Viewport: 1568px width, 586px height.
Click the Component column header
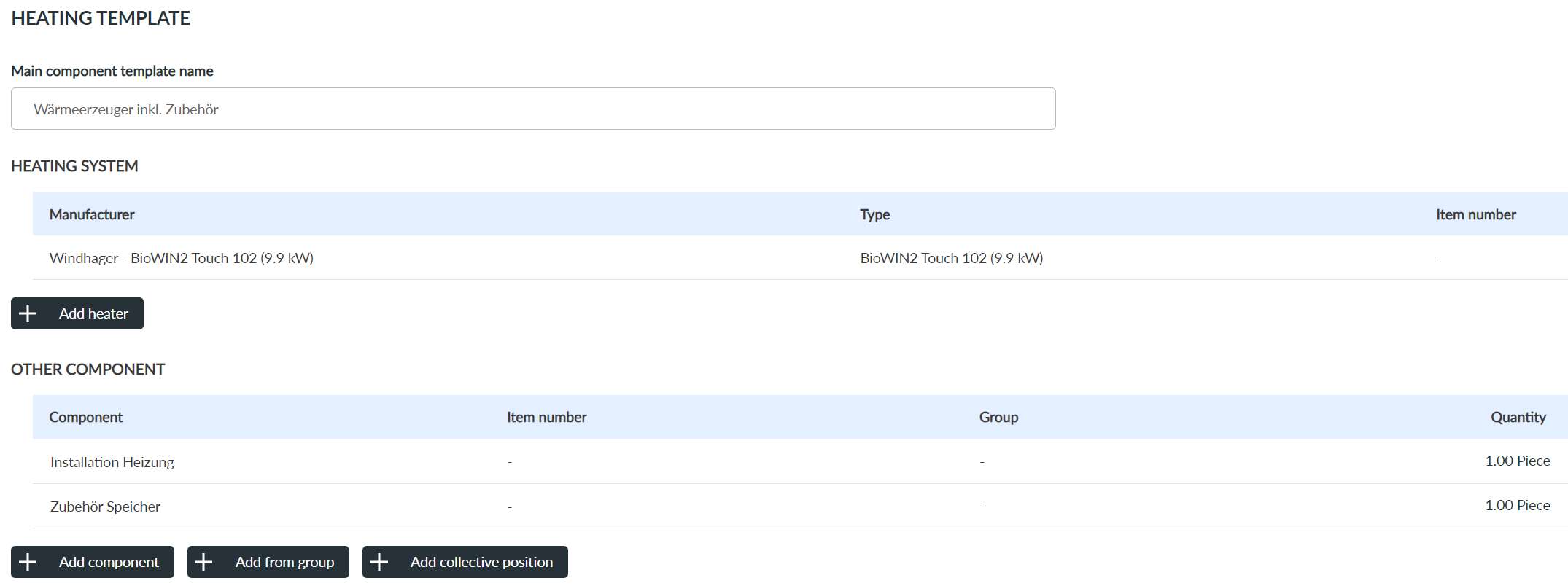click(x=86, y=417)
